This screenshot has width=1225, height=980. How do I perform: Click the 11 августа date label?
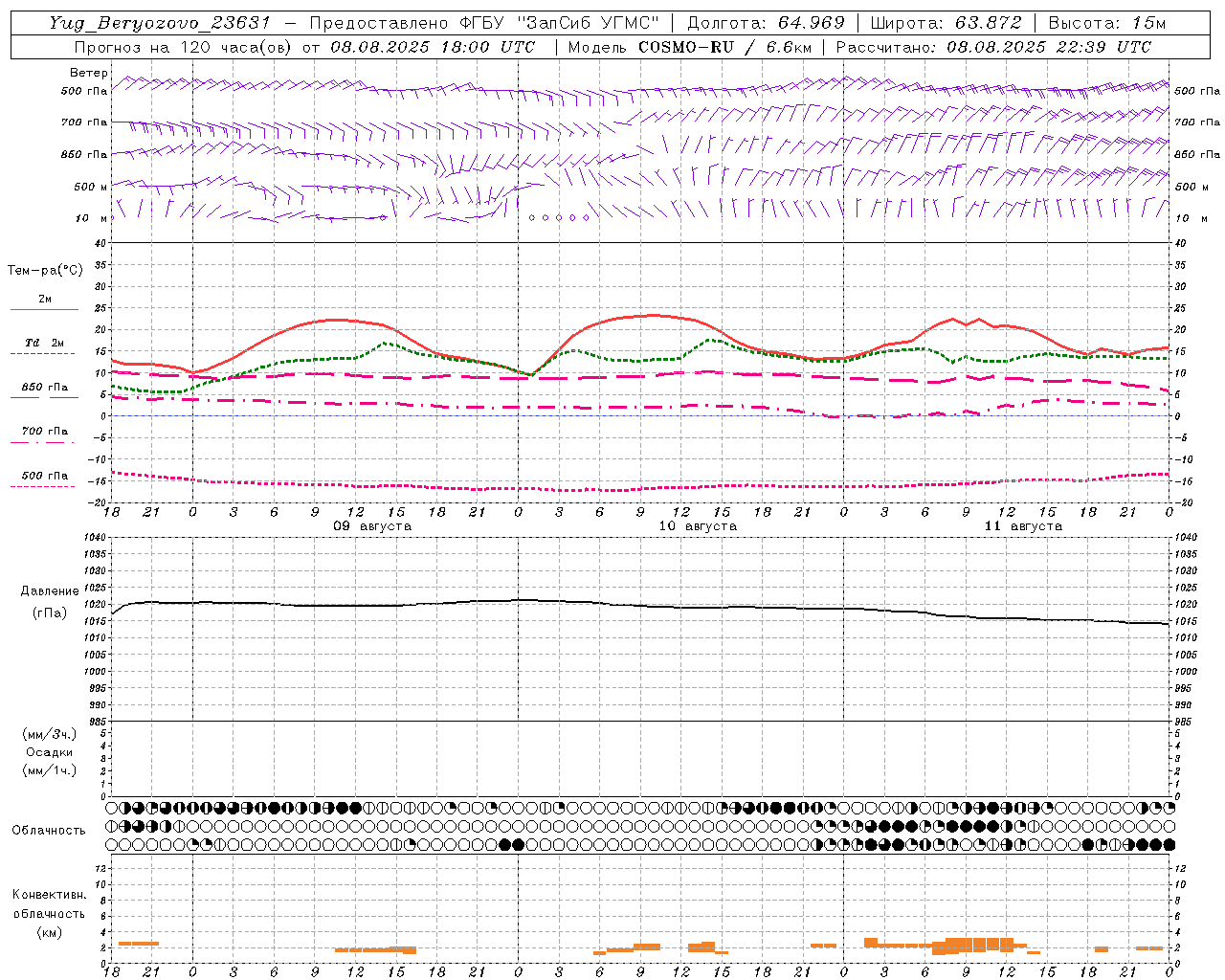tap(1023, 526)
